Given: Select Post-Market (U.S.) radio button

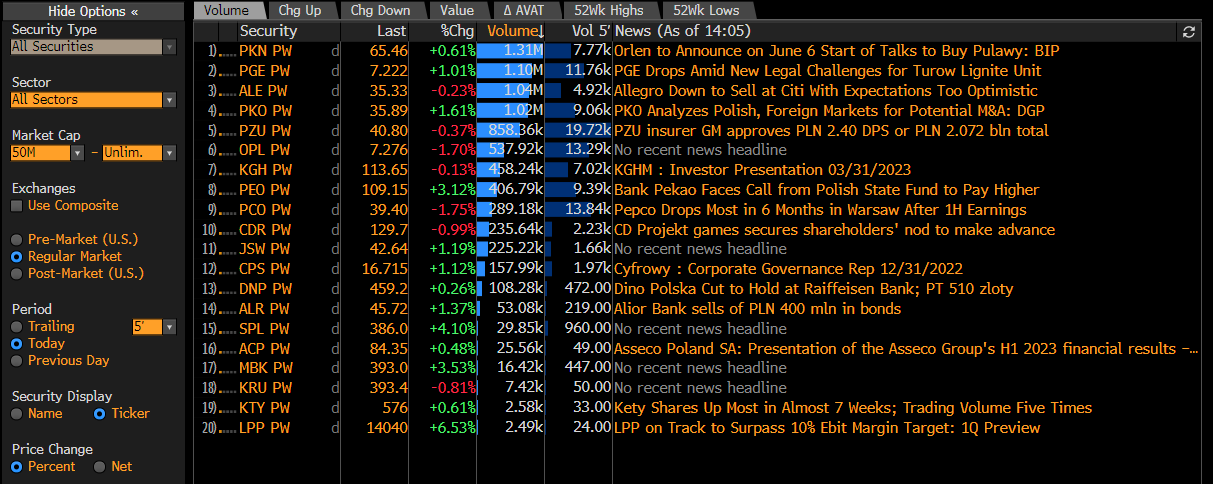Looking at the screenshot, I should [17, 274].
